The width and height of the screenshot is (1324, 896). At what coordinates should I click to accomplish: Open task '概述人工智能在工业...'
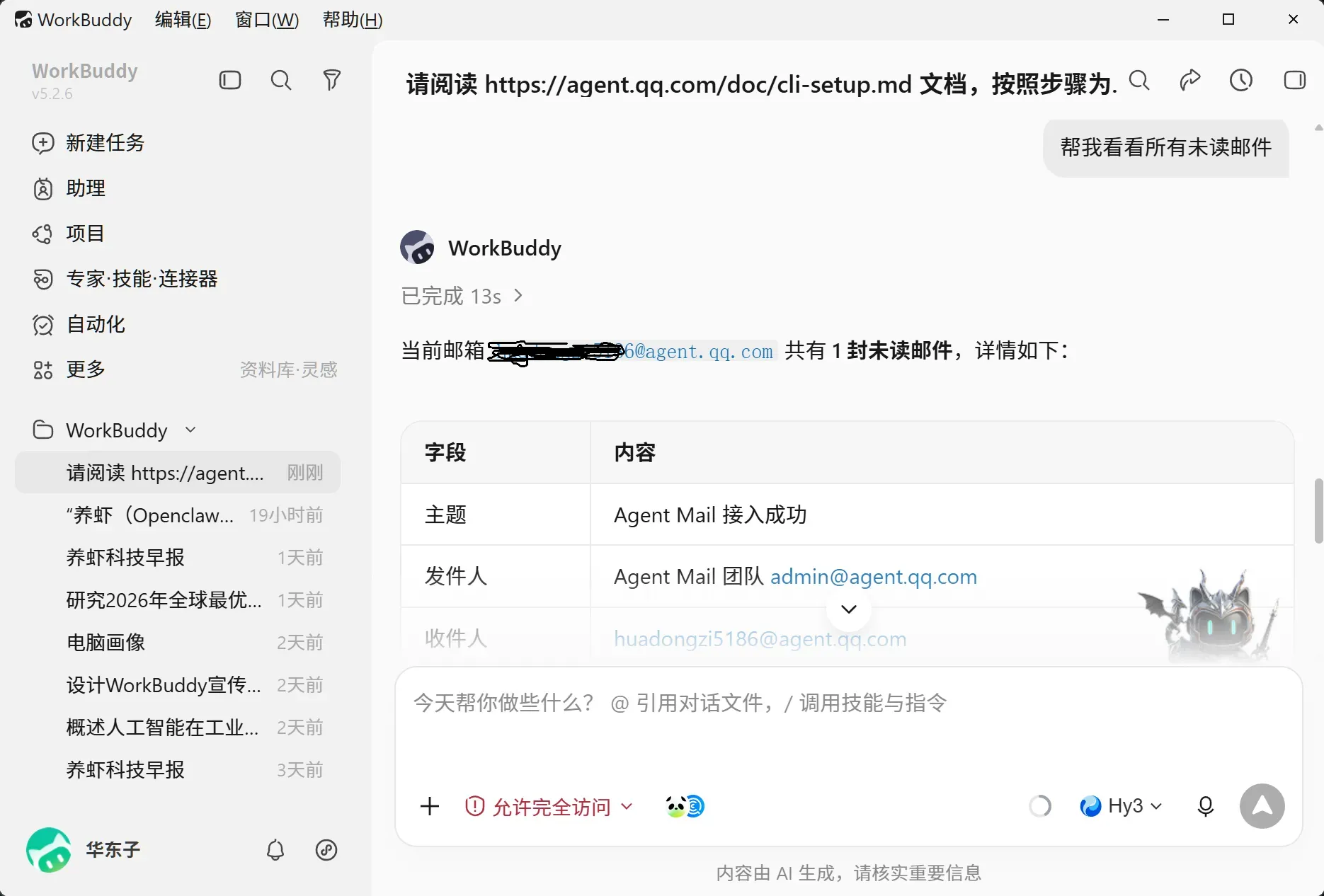coord(178,728)
